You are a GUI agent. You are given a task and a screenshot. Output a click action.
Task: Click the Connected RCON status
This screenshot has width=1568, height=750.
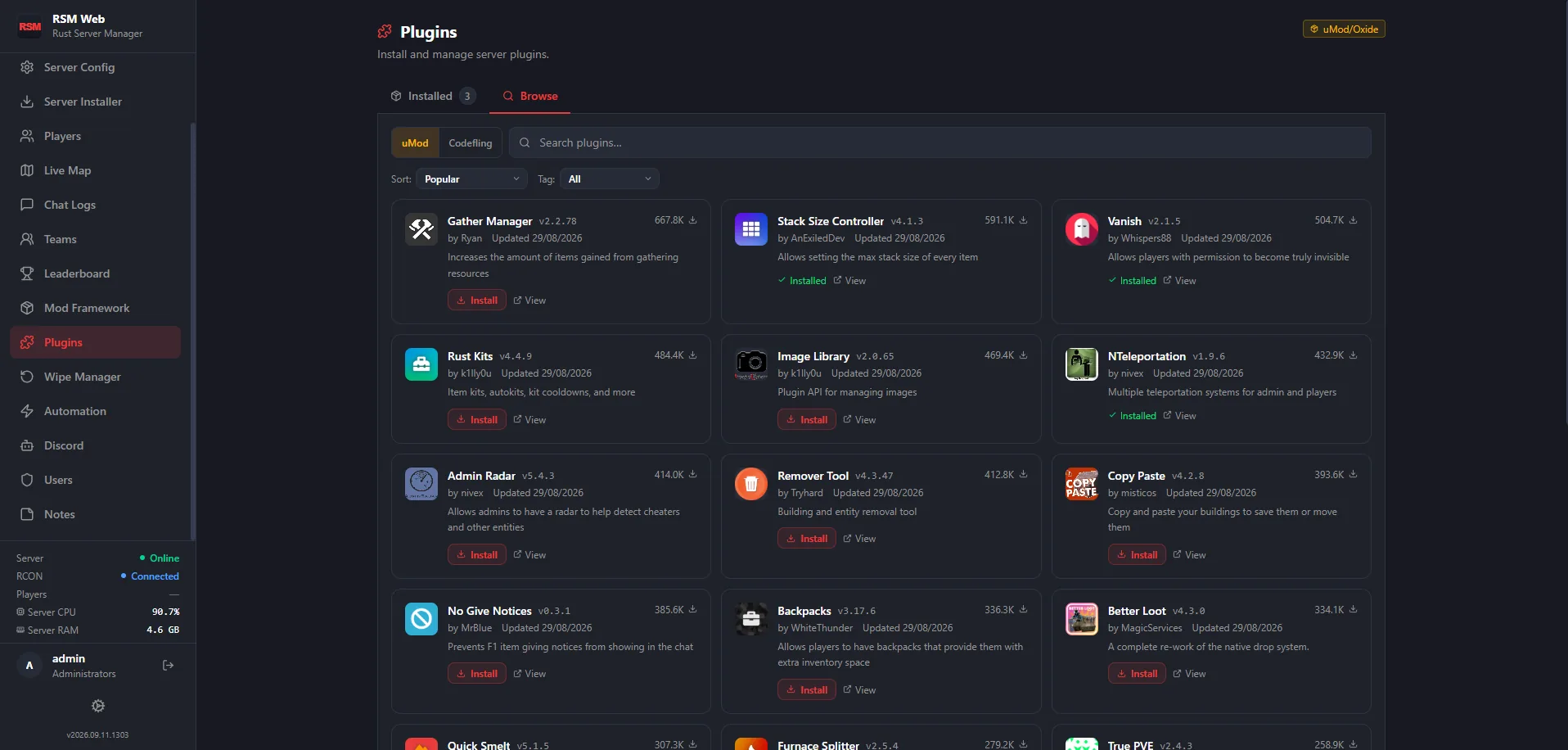(x=150, y=576)
